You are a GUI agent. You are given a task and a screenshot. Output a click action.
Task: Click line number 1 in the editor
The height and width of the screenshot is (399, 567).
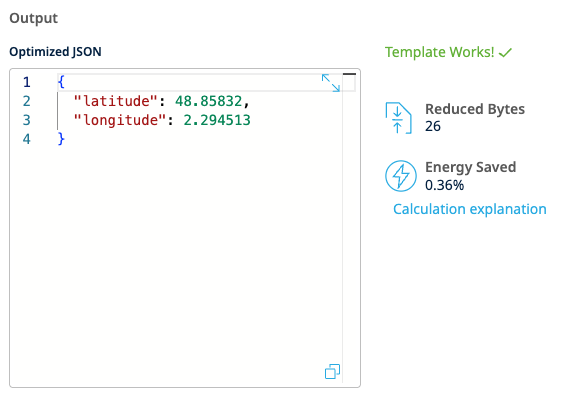click(26, 82)
